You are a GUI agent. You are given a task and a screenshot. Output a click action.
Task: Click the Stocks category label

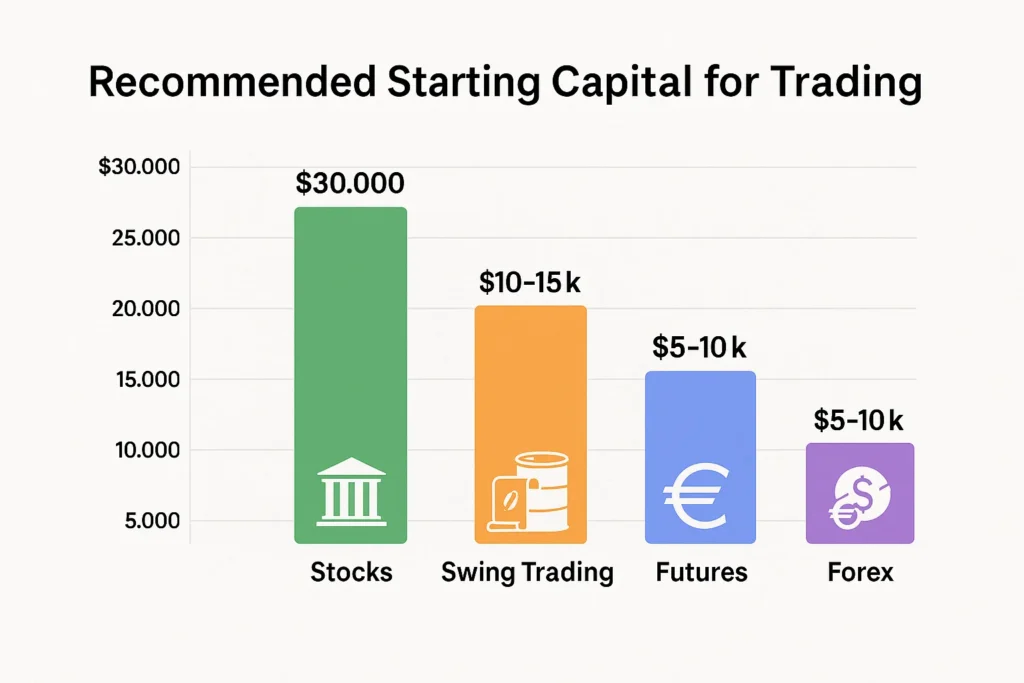[351, 573]
